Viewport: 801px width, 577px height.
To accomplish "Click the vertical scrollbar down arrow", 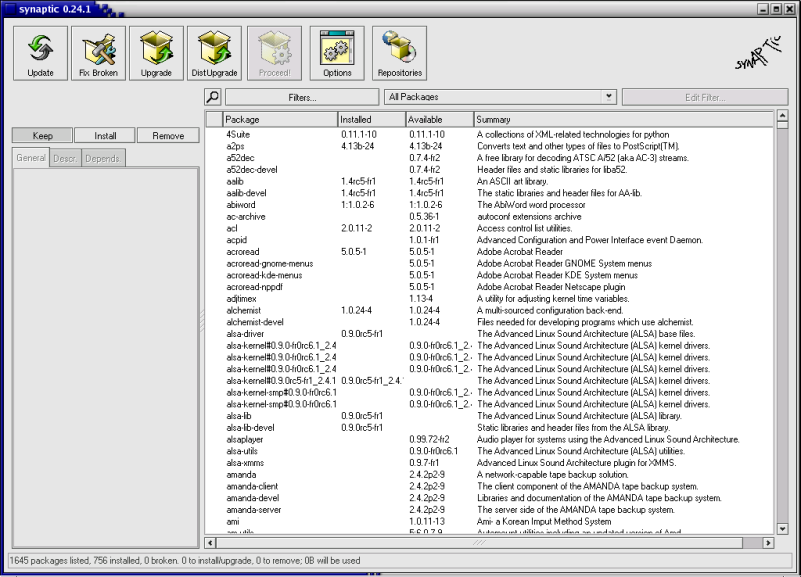I will 782,529.
